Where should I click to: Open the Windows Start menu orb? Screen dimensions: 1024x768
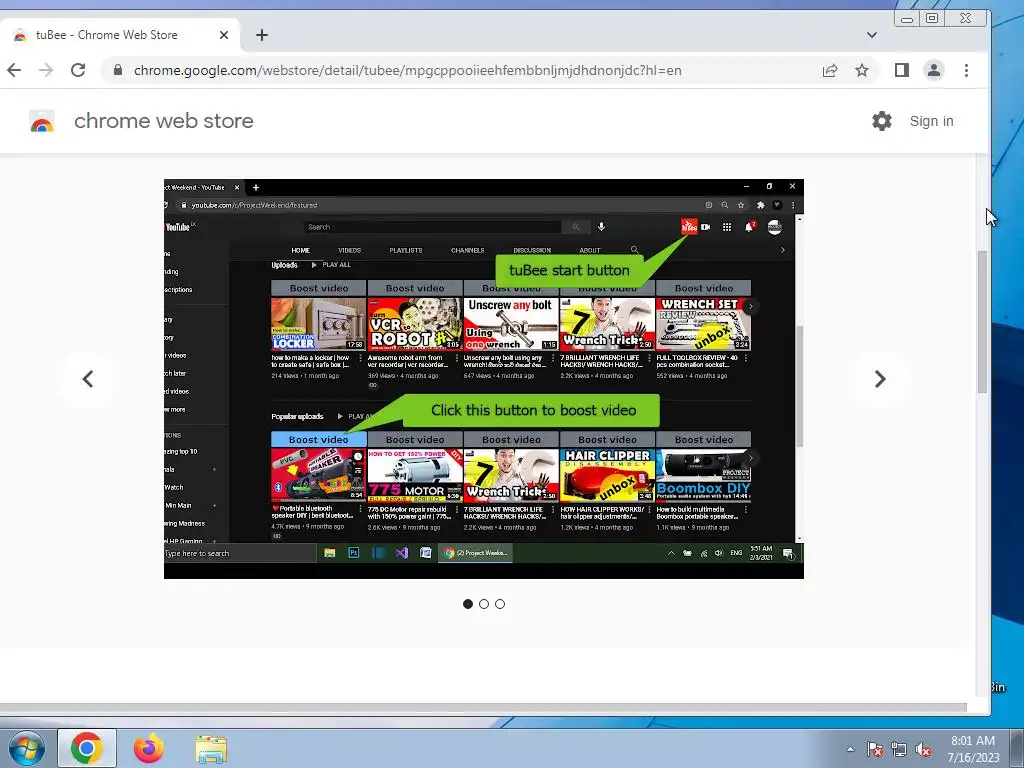tap(26, 748)
